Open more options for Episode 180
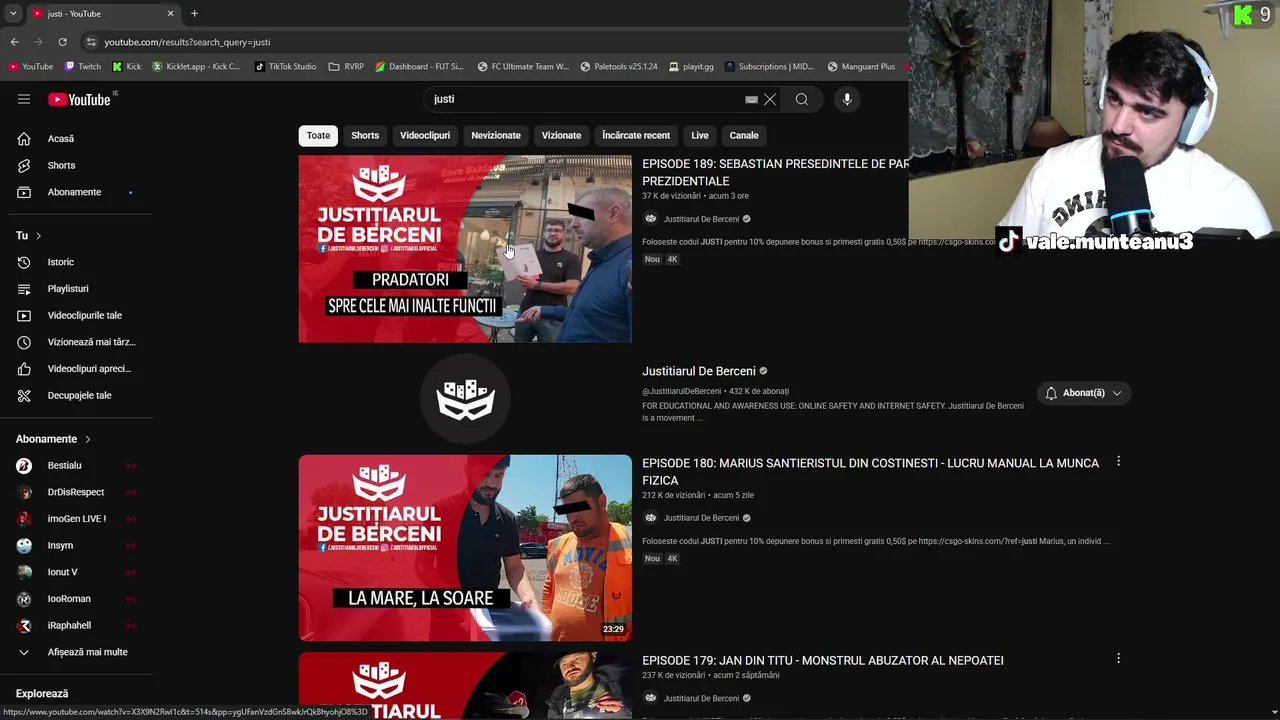 pos(1118,462)
